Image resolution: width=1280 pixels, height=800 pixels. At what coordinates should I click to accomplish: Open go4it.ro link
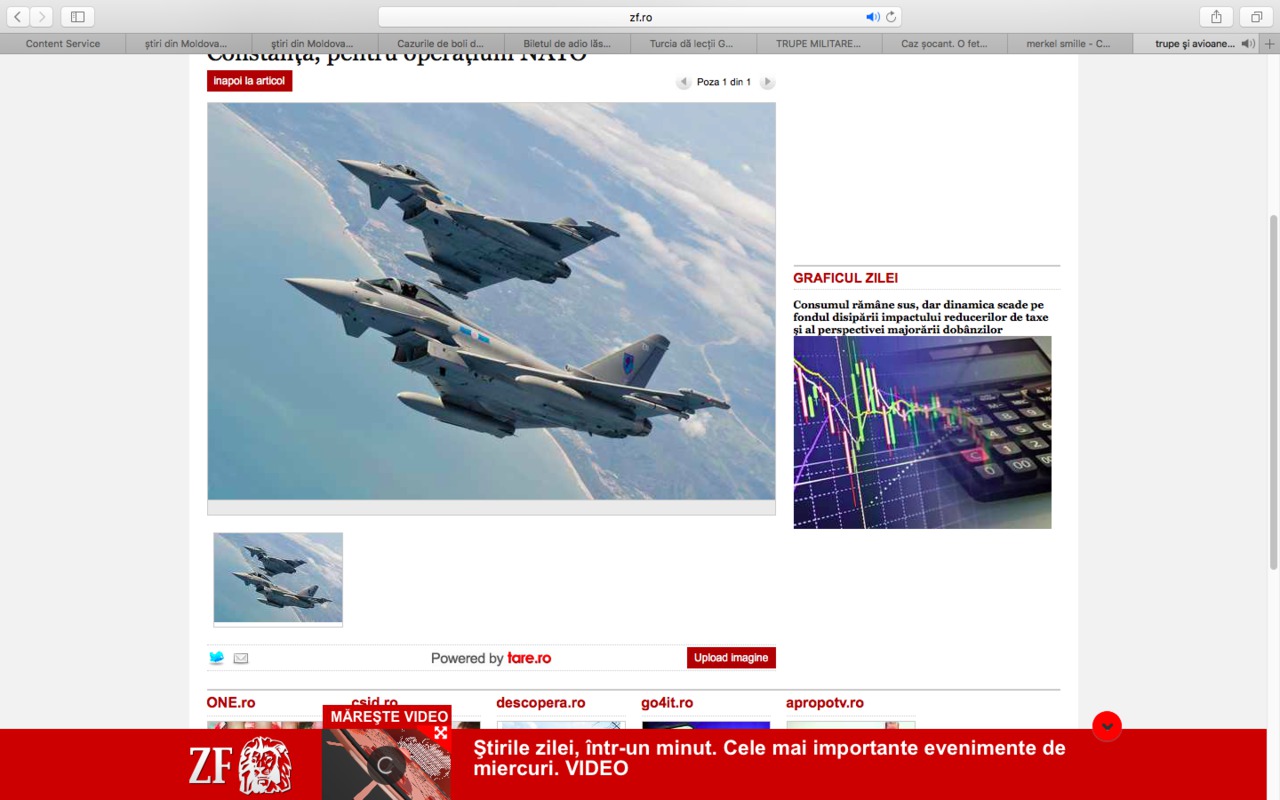[x=667, y=703]
